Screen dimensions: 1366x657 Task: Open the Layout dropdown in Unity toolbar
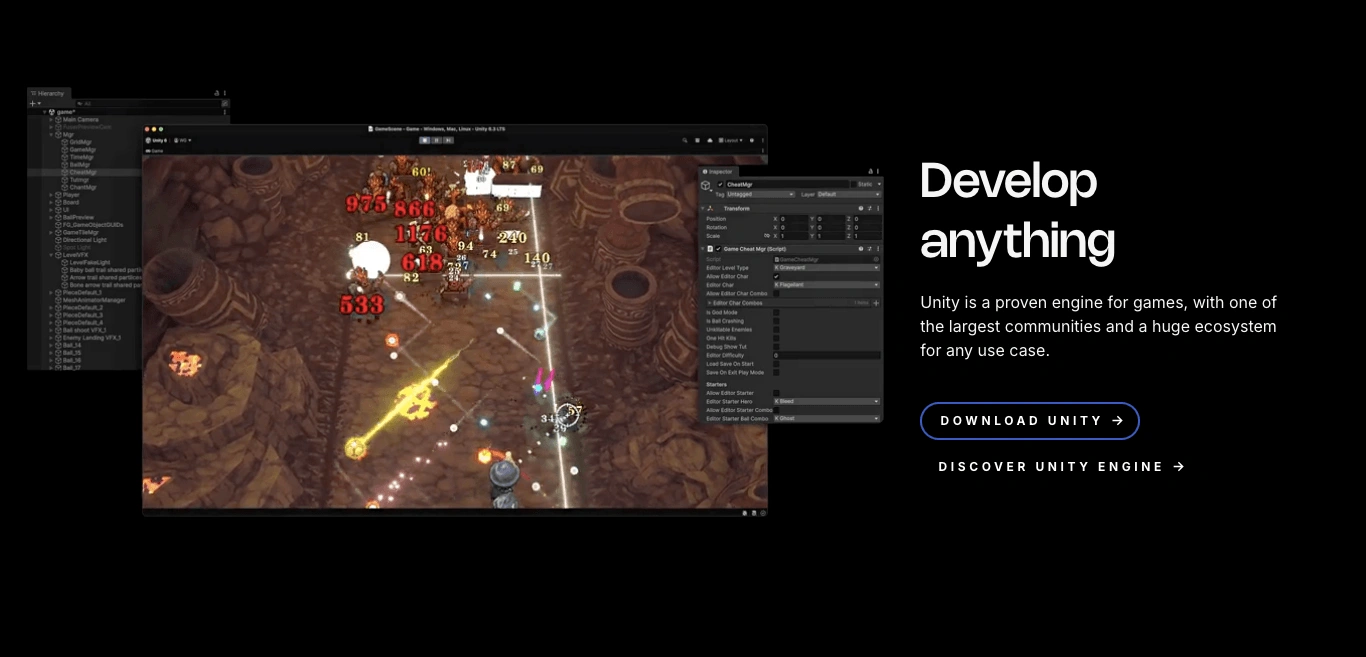(x=731, y=140)
